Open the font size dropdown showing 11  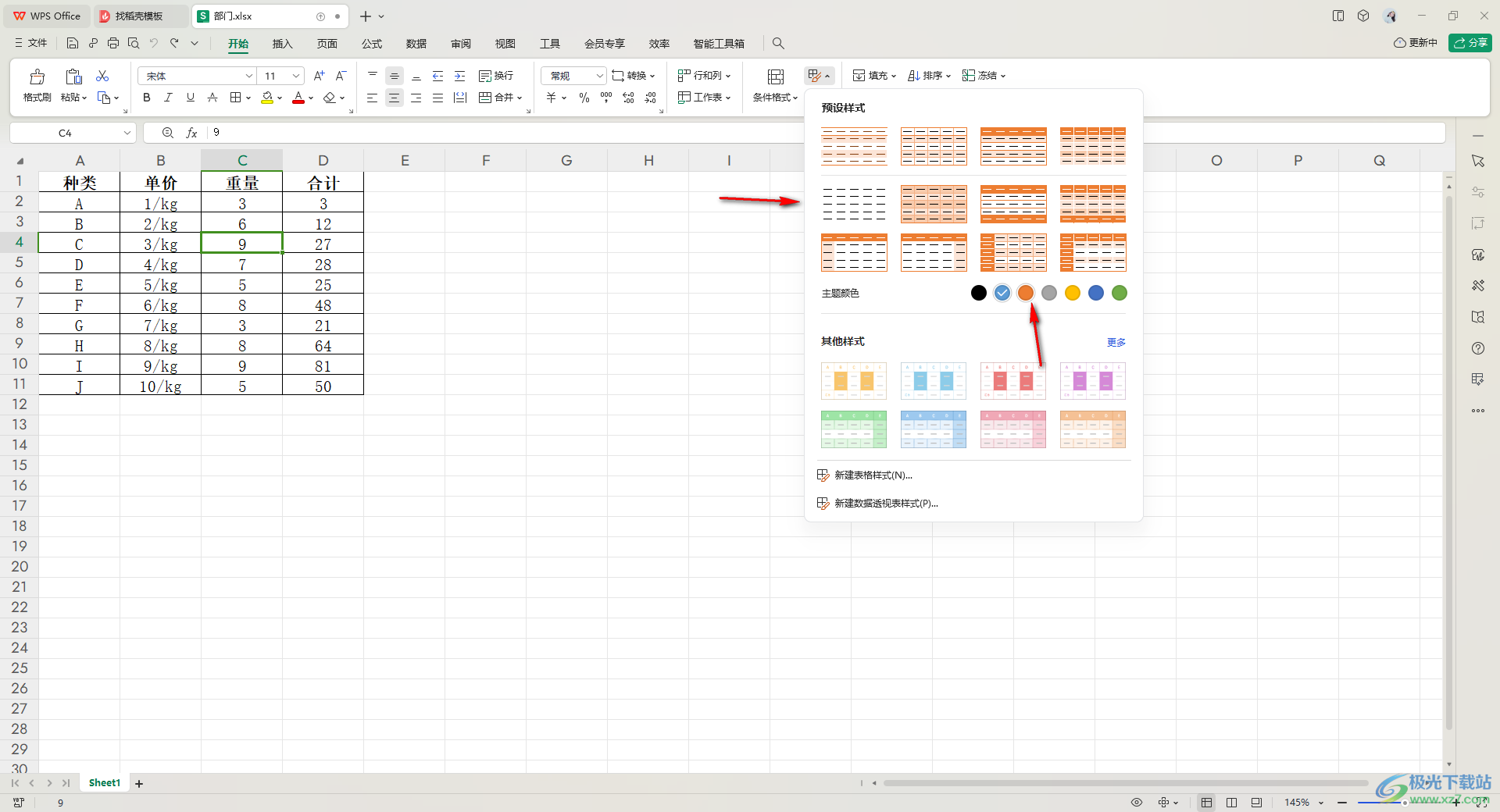[296, 76]
